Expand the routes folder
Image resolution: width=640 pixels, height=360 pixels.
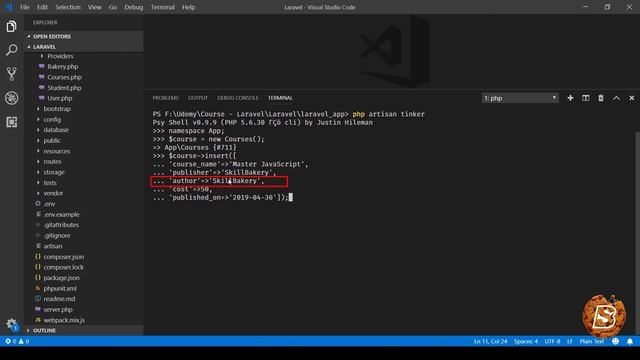pos(52,162)
